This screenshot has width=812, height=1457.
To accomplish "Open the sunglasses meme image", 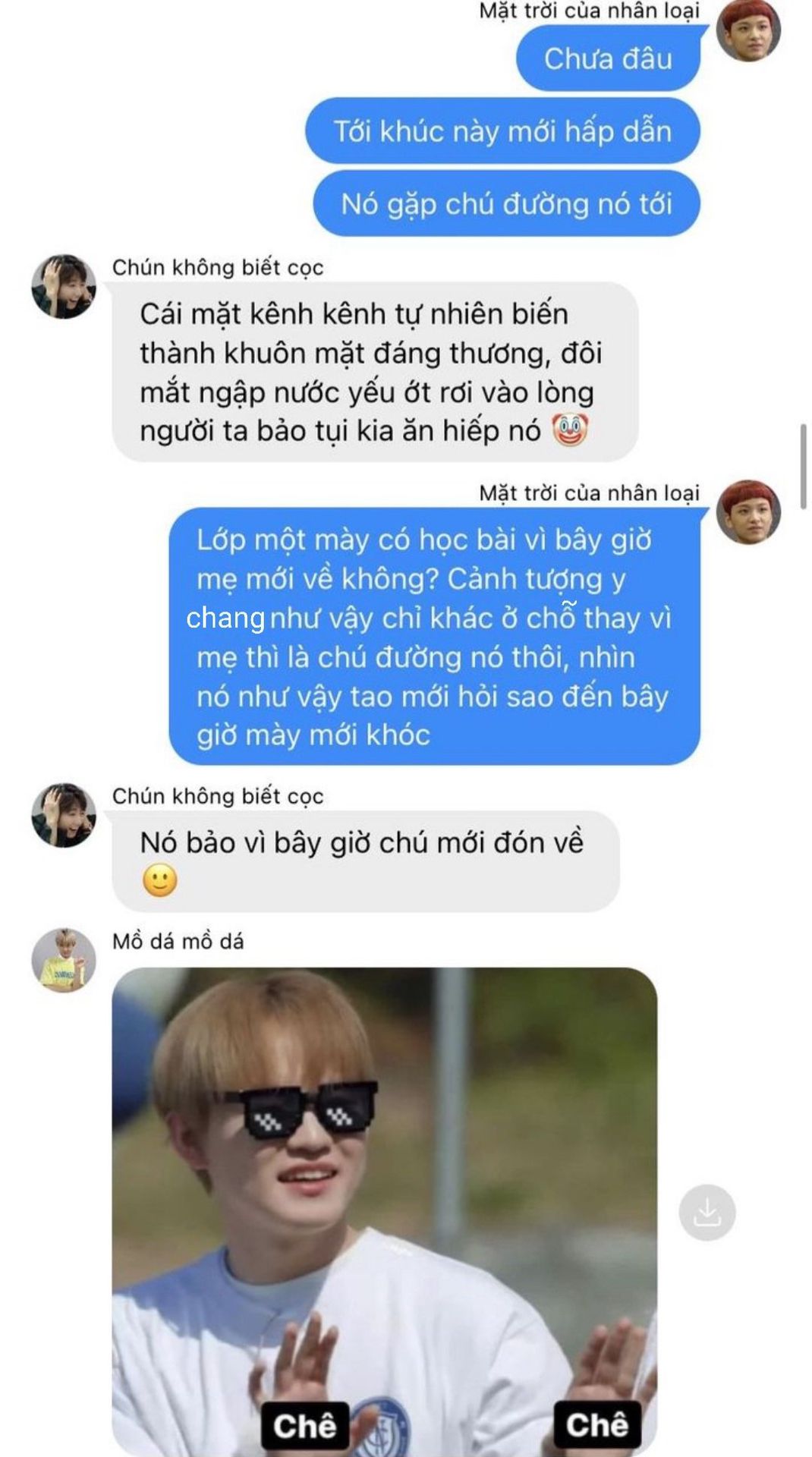I will point(385,1212).
